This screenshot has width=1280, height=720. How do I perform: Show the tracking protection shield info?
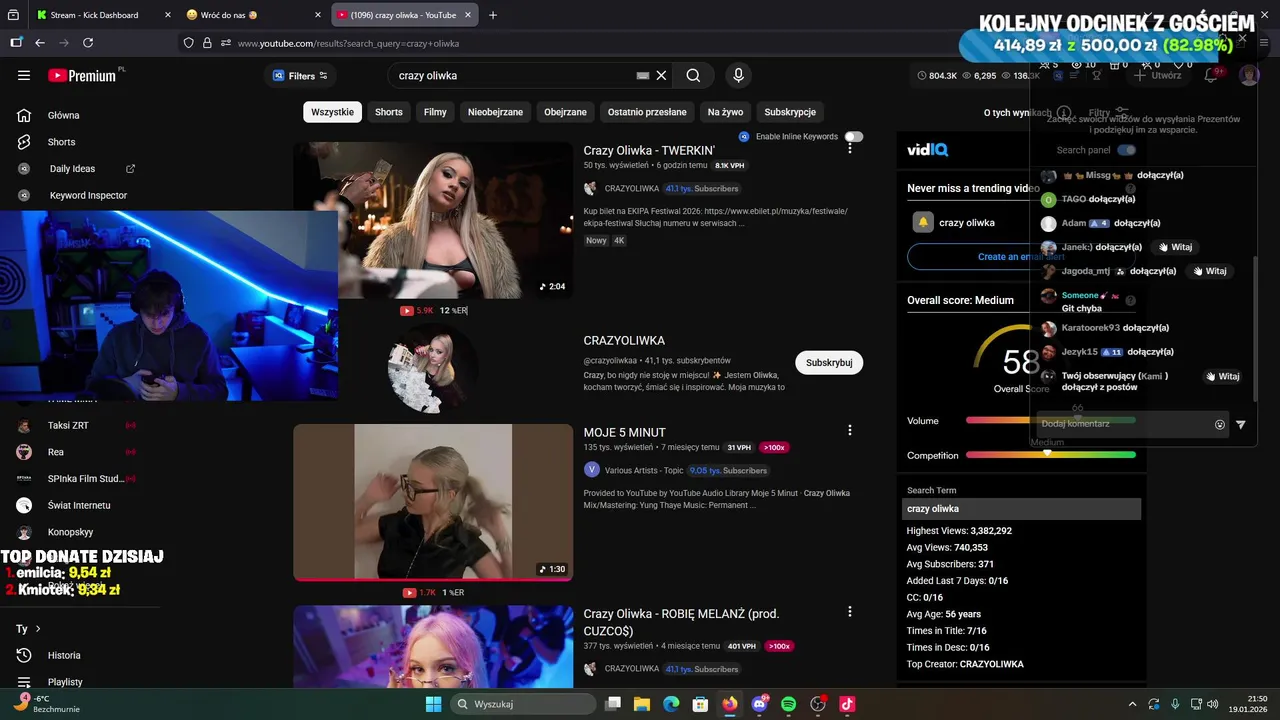click(x=188, y=43)
